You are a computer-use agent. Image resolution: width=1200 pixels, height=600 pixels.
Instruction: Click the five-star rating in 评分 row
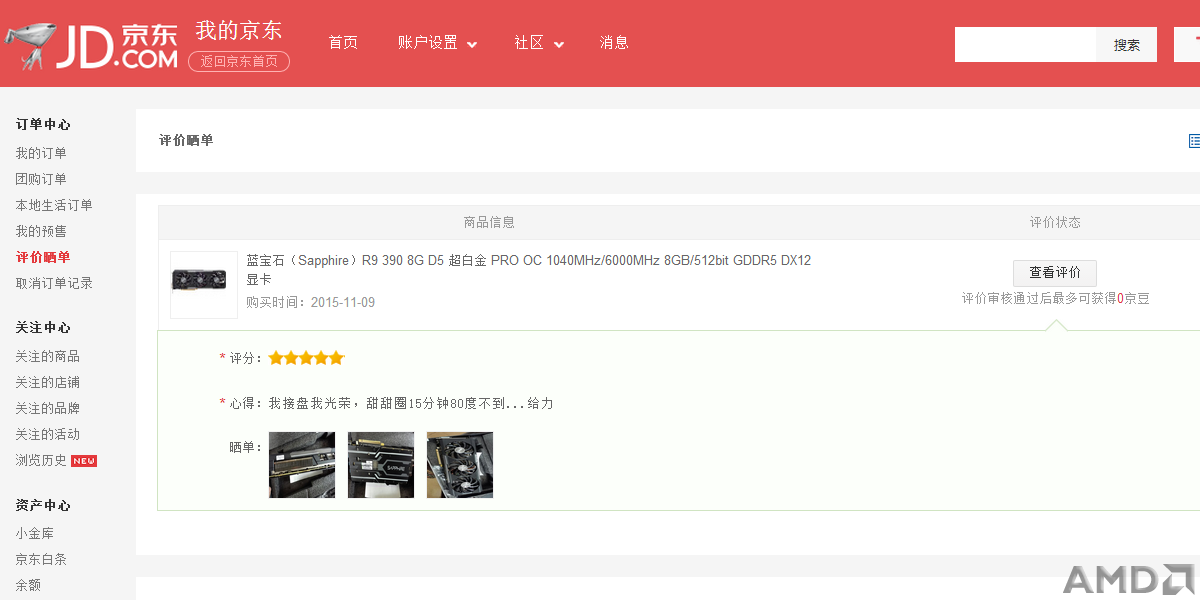pyautogui.click(x=306, y=358)
